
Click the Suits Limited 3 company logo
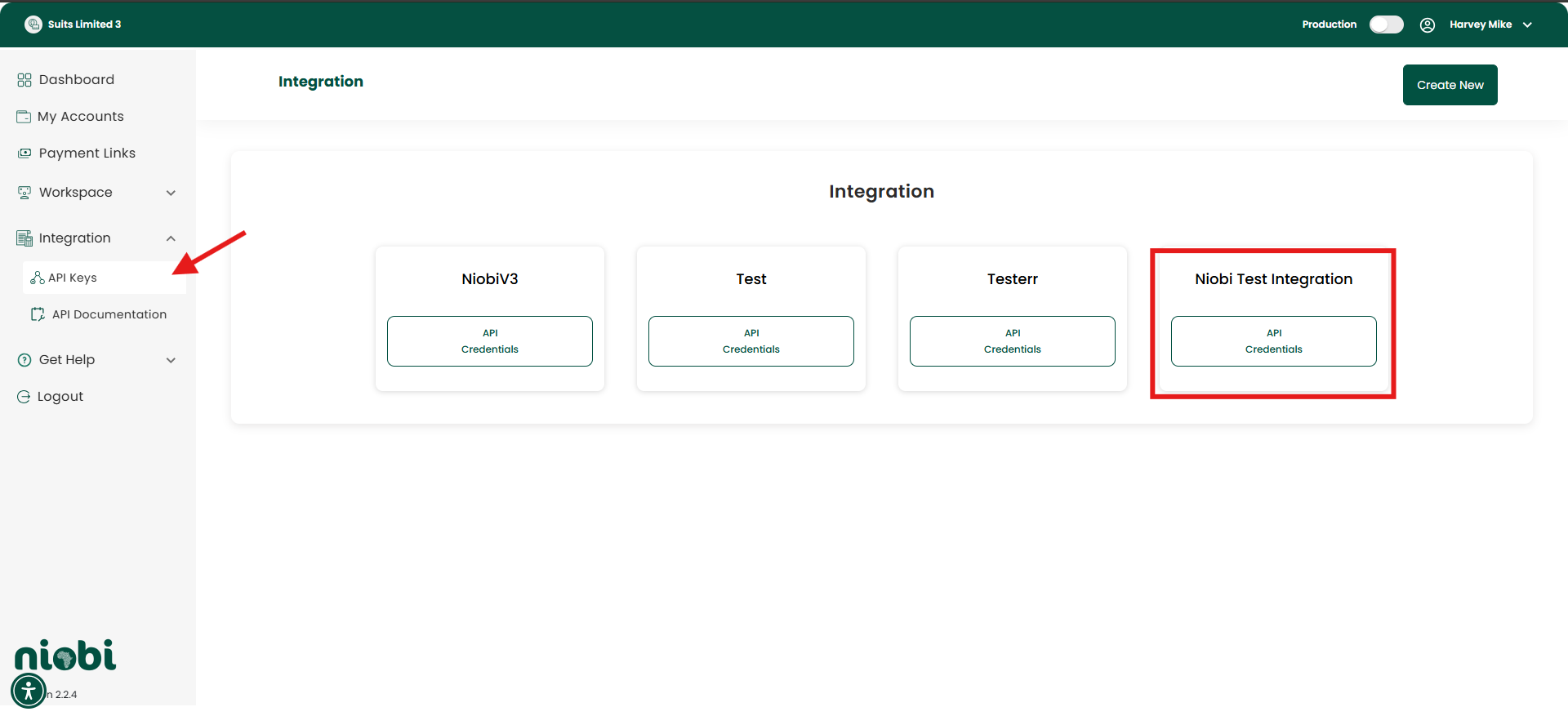tap(33, 24)
